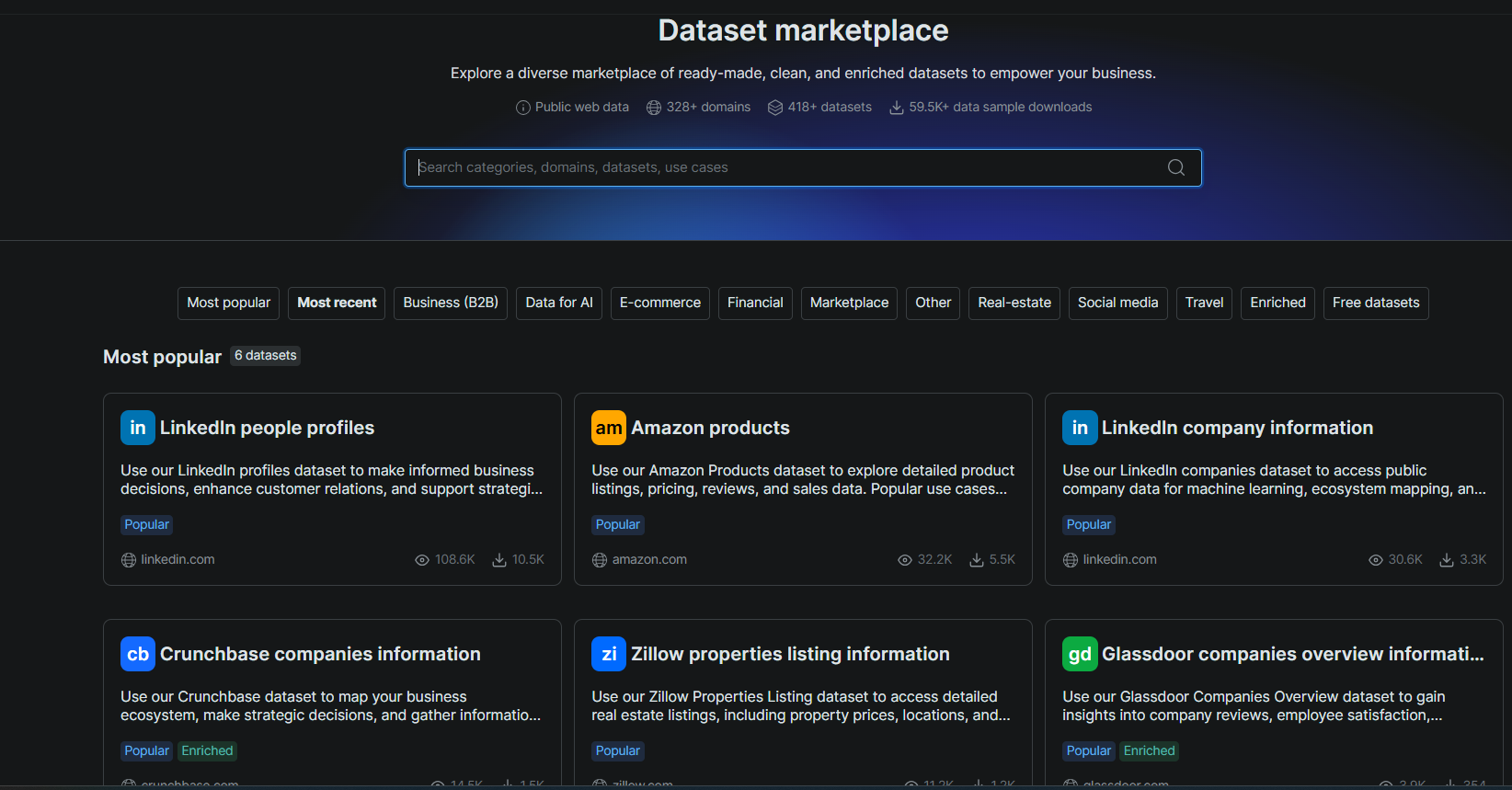This screenshot has height=790, width=1512.
Task: Select the Most recent filter tab
Action: point(337,303)
